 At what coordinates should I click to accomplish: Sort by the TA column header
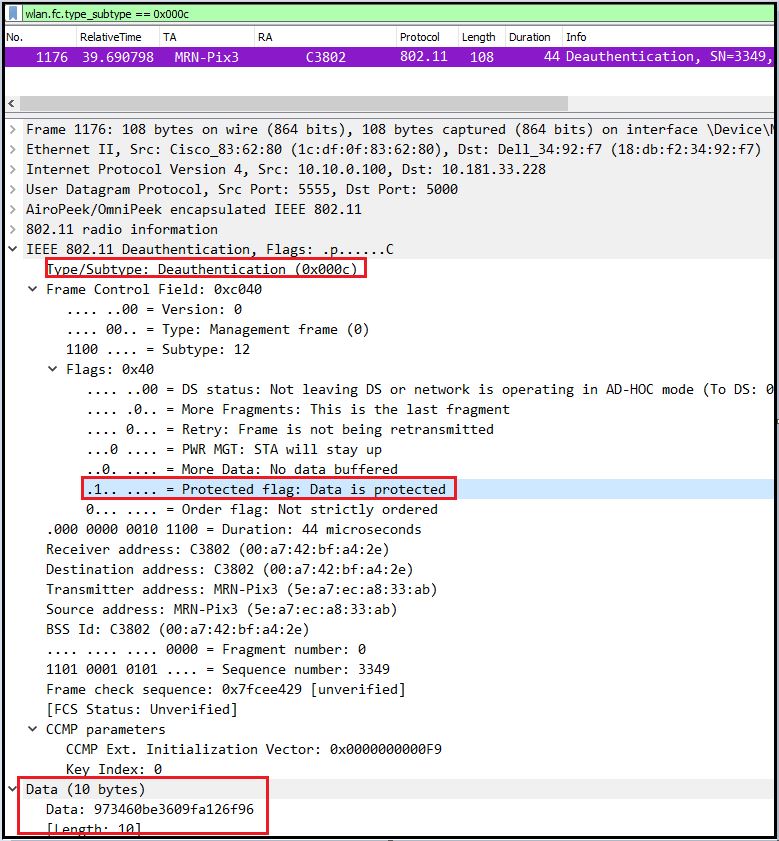click(207, 37)
